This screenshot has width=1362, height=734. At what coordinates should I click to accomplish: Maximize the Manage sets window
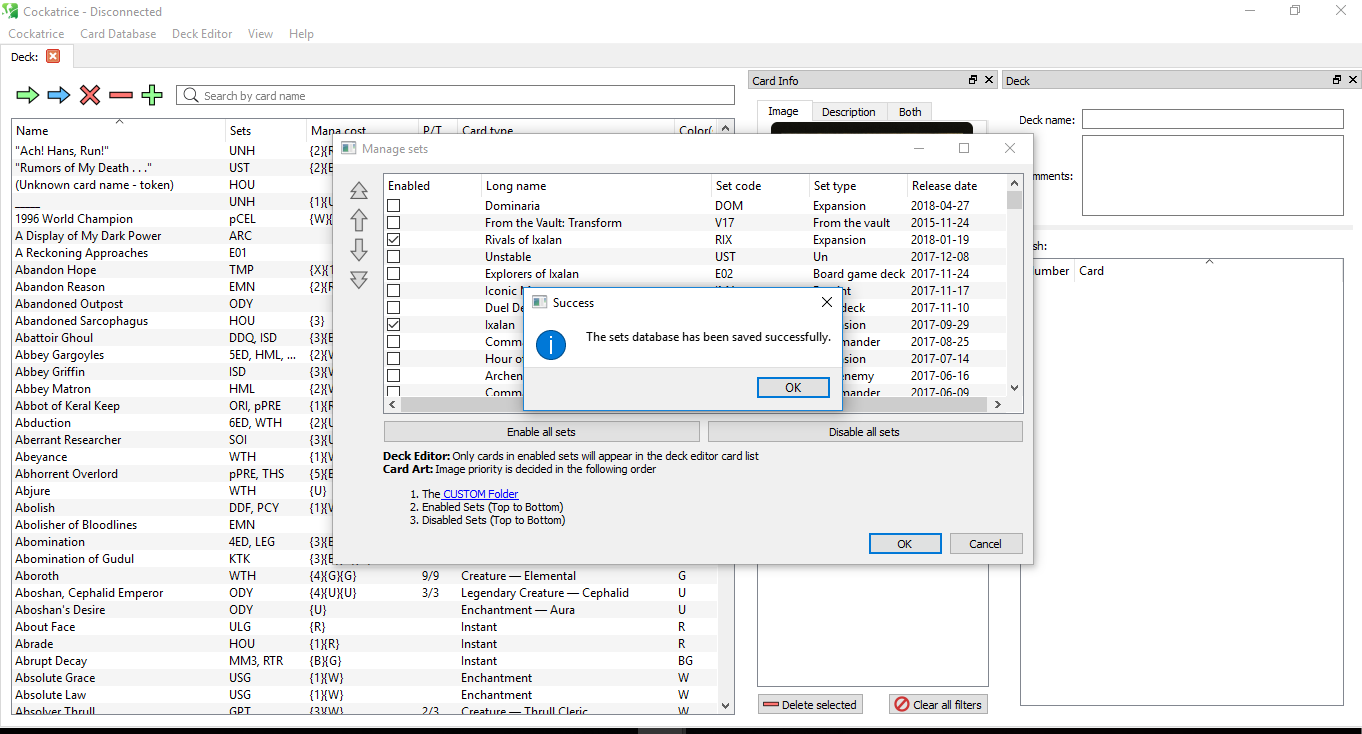[964, 148]
